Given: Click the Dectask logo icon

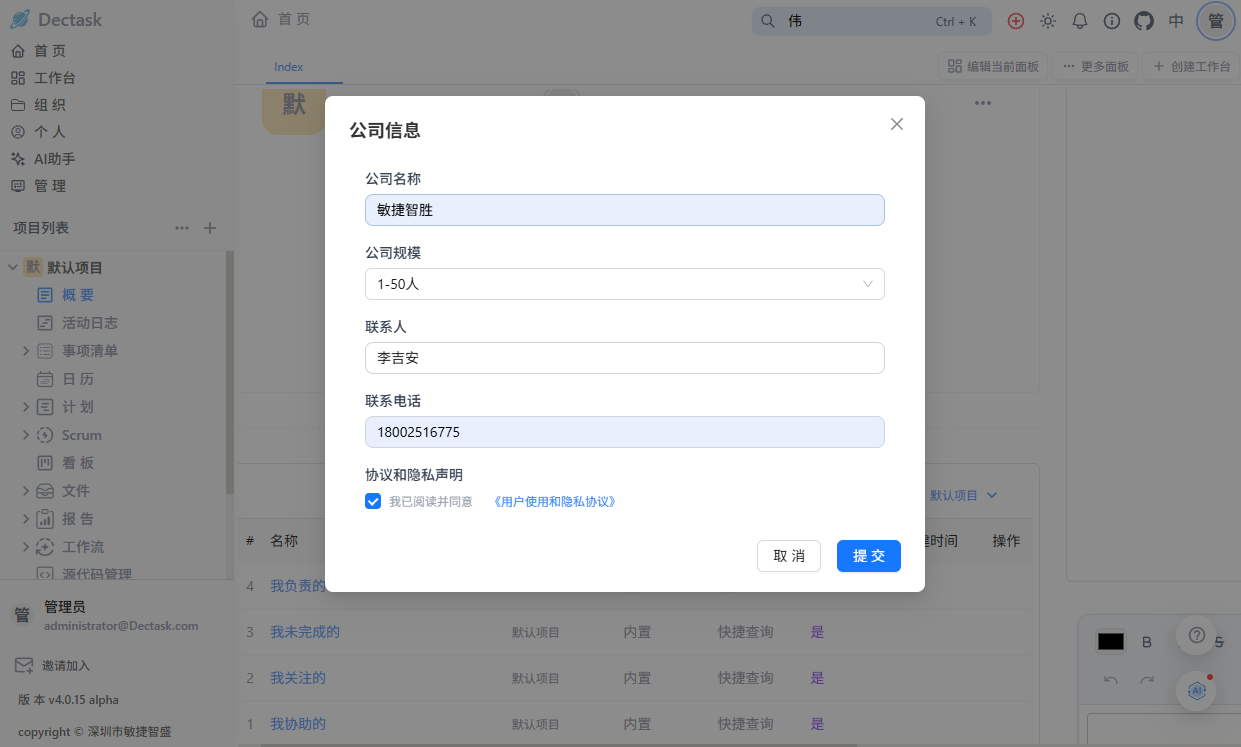Looking at the screenshot, I should 20,20.
